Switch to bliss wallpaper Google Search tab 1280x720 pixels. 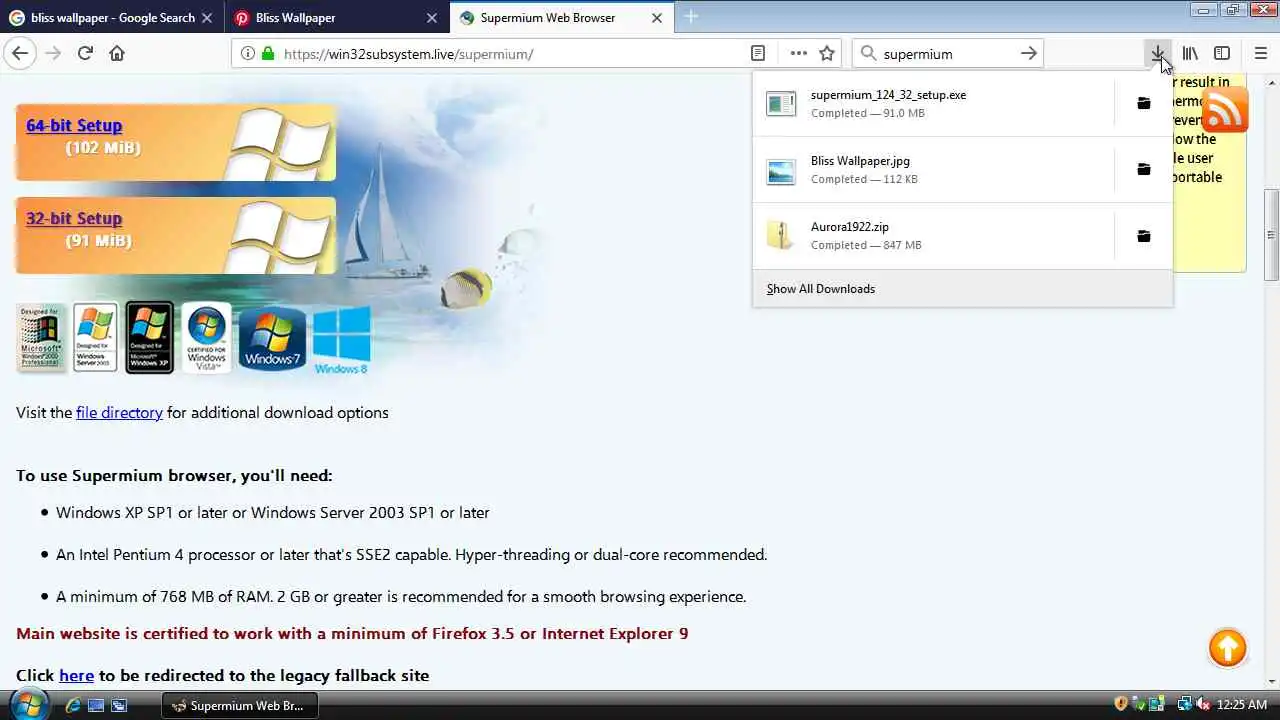point(112,18)
